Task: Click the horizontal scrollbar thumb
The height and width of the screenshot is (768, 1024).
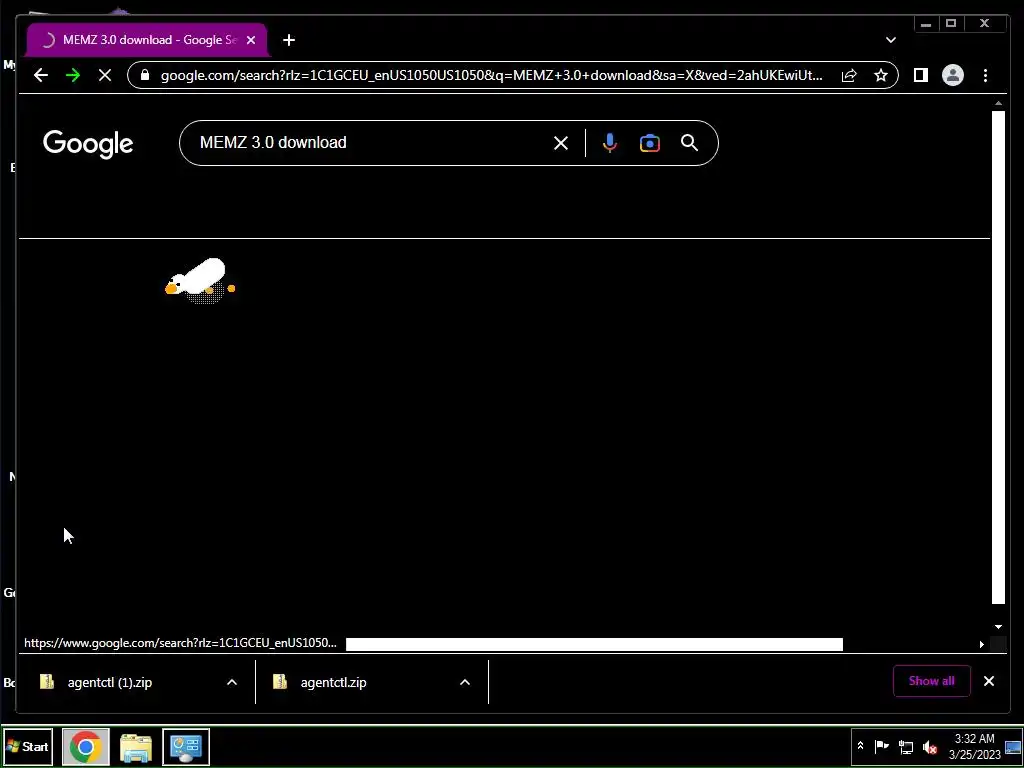Action: coord(594,645)
